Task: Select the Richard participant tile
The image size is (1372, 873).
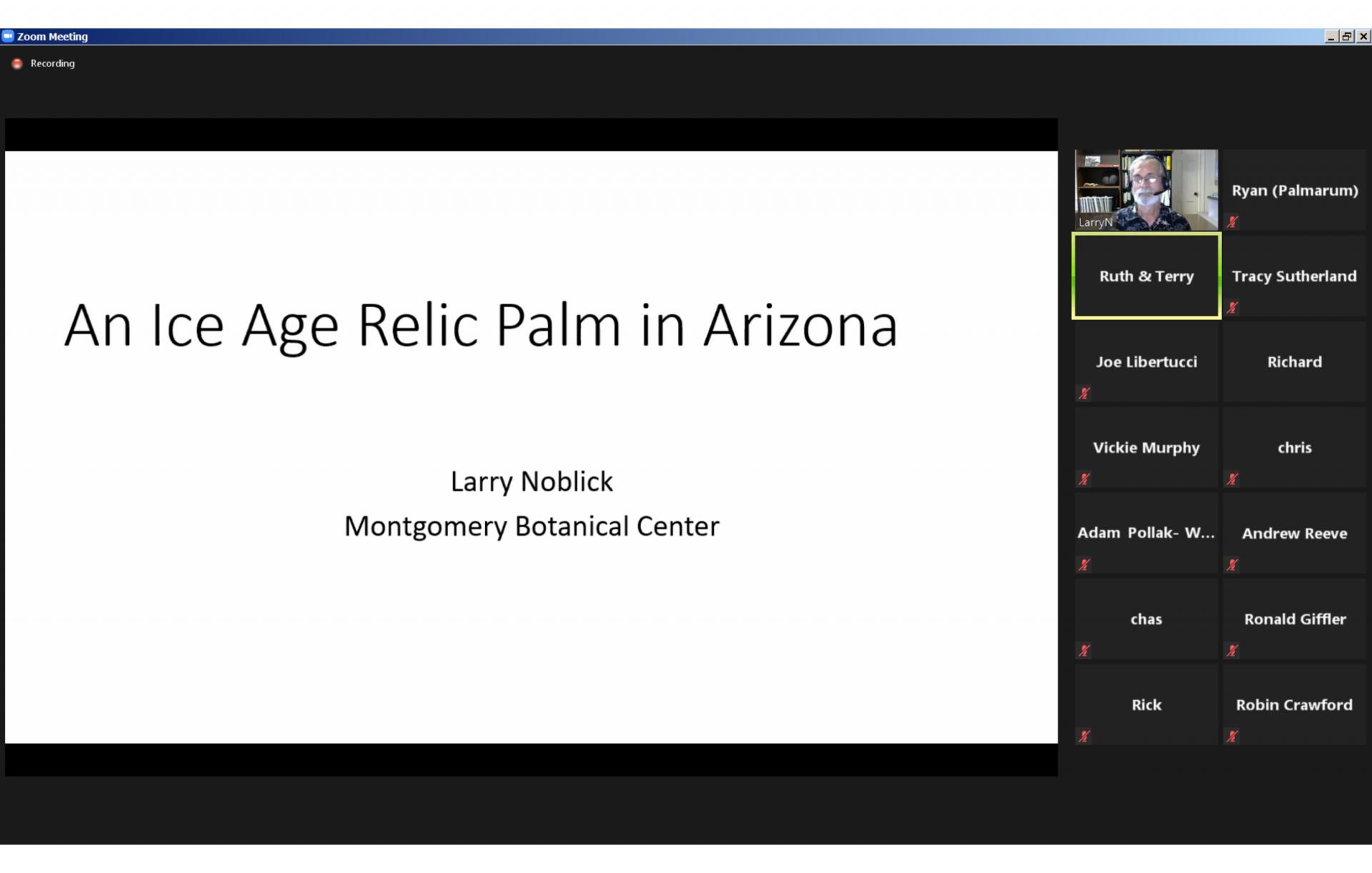Action: 1294,361
